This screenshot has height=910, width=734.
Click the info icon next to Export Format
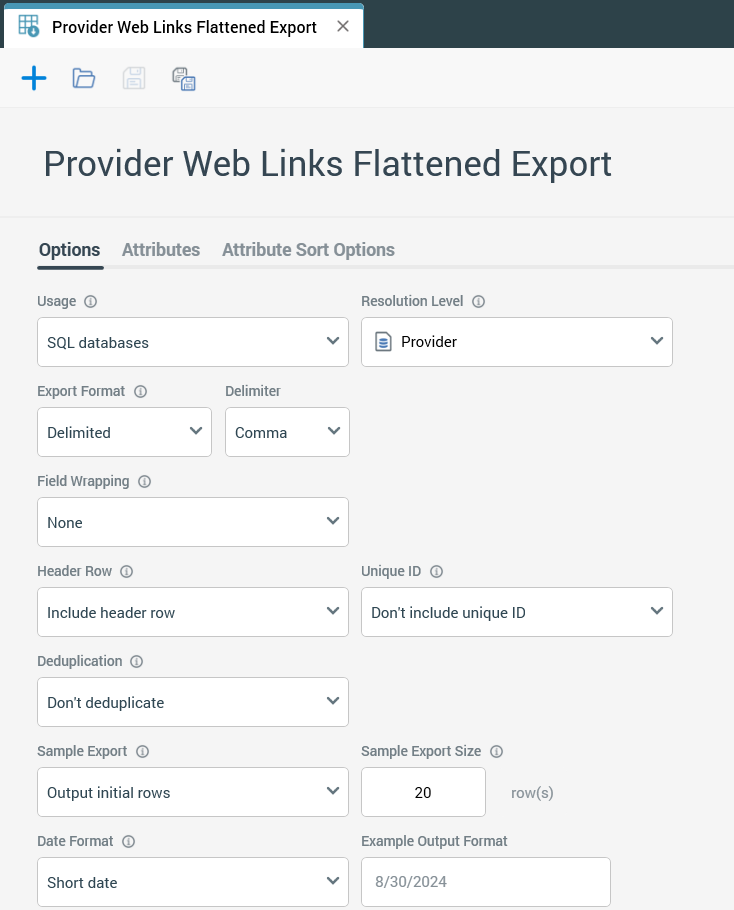(141, 391)
